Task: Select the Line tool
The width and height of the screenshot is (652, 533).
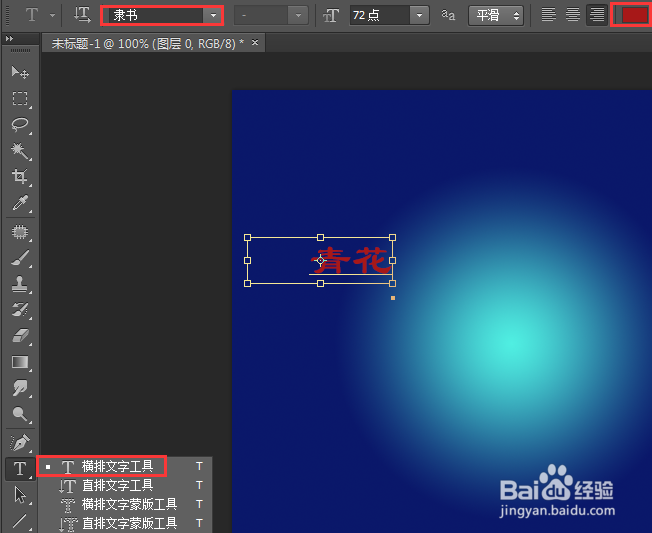Action: point(20,521)
